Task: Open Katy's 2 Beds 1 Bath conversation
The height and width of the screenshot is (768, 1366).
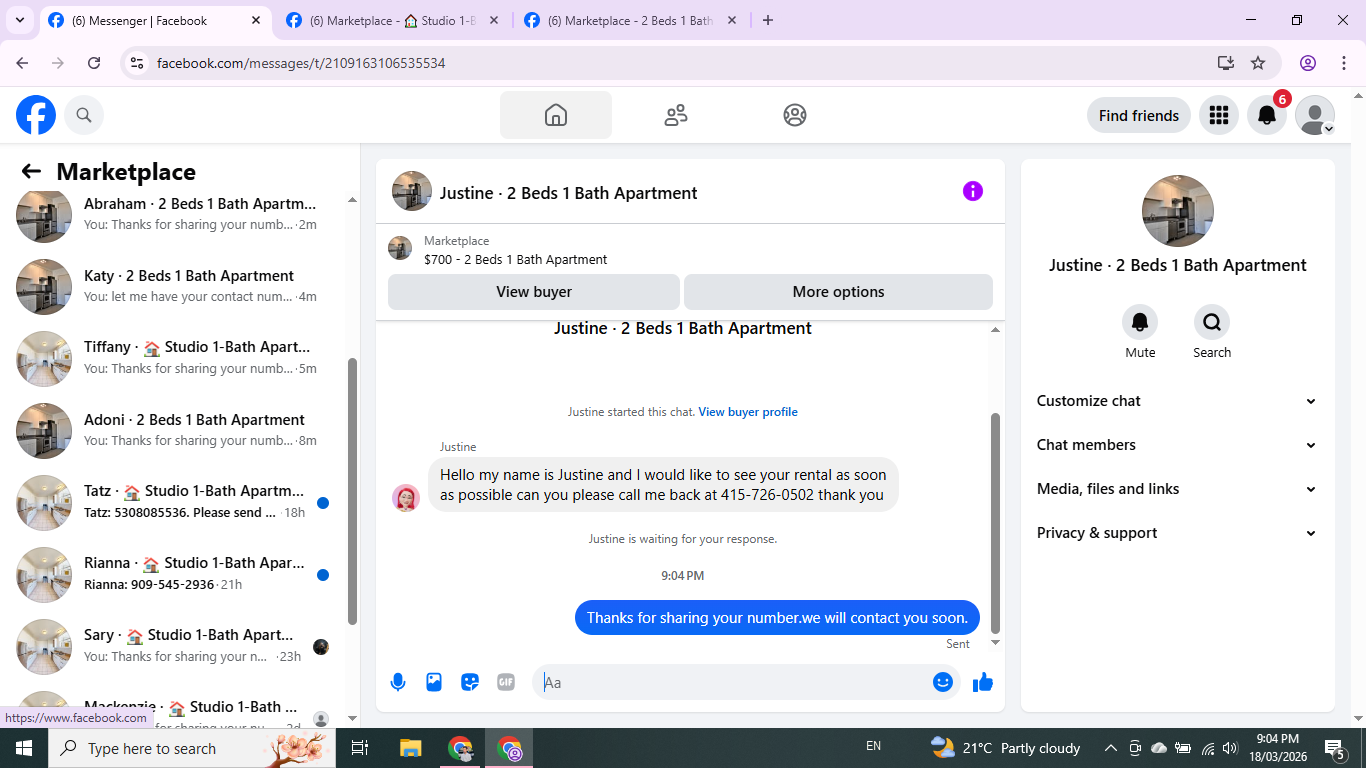Action: 174,286
